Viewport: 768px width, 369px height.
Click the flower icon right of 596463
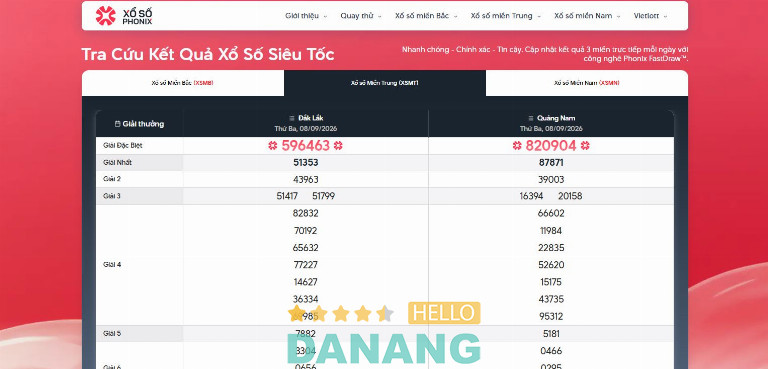click(338, 146)
